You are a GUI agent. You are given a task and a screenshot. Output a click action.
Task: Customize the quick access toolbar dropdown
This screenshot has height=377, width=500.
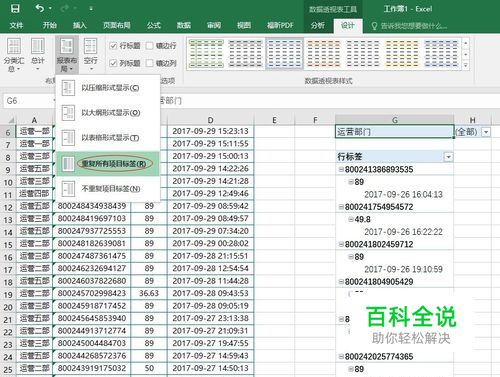click(x=91, y=9)
